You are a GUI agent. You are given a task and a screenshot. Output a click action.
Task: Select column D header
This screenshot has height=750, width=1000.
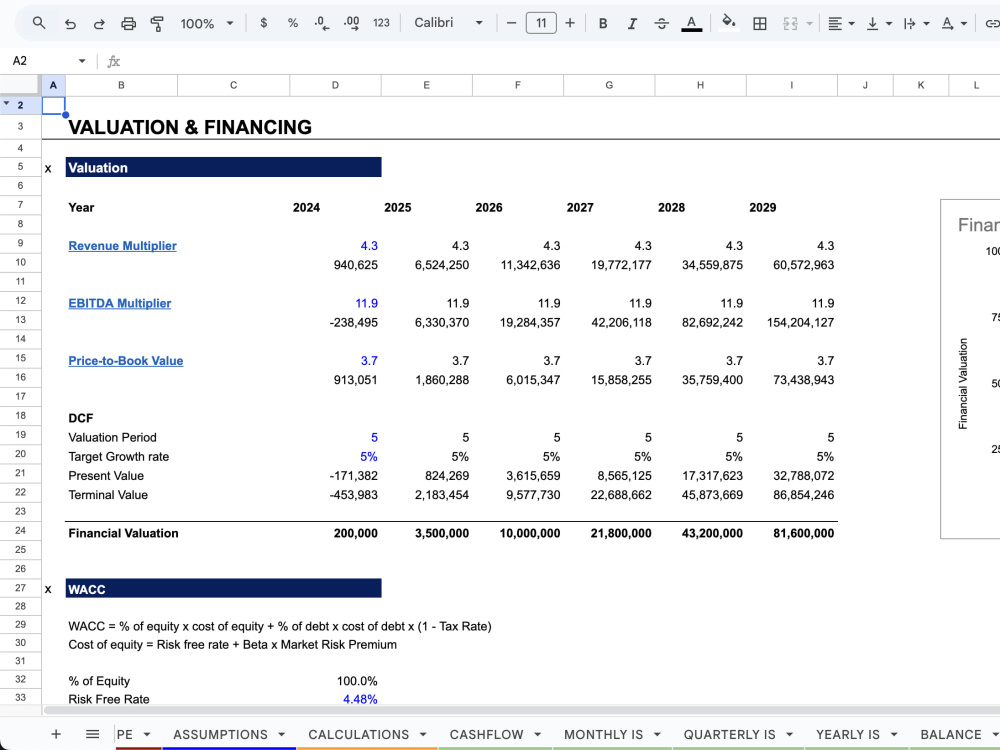335,85
